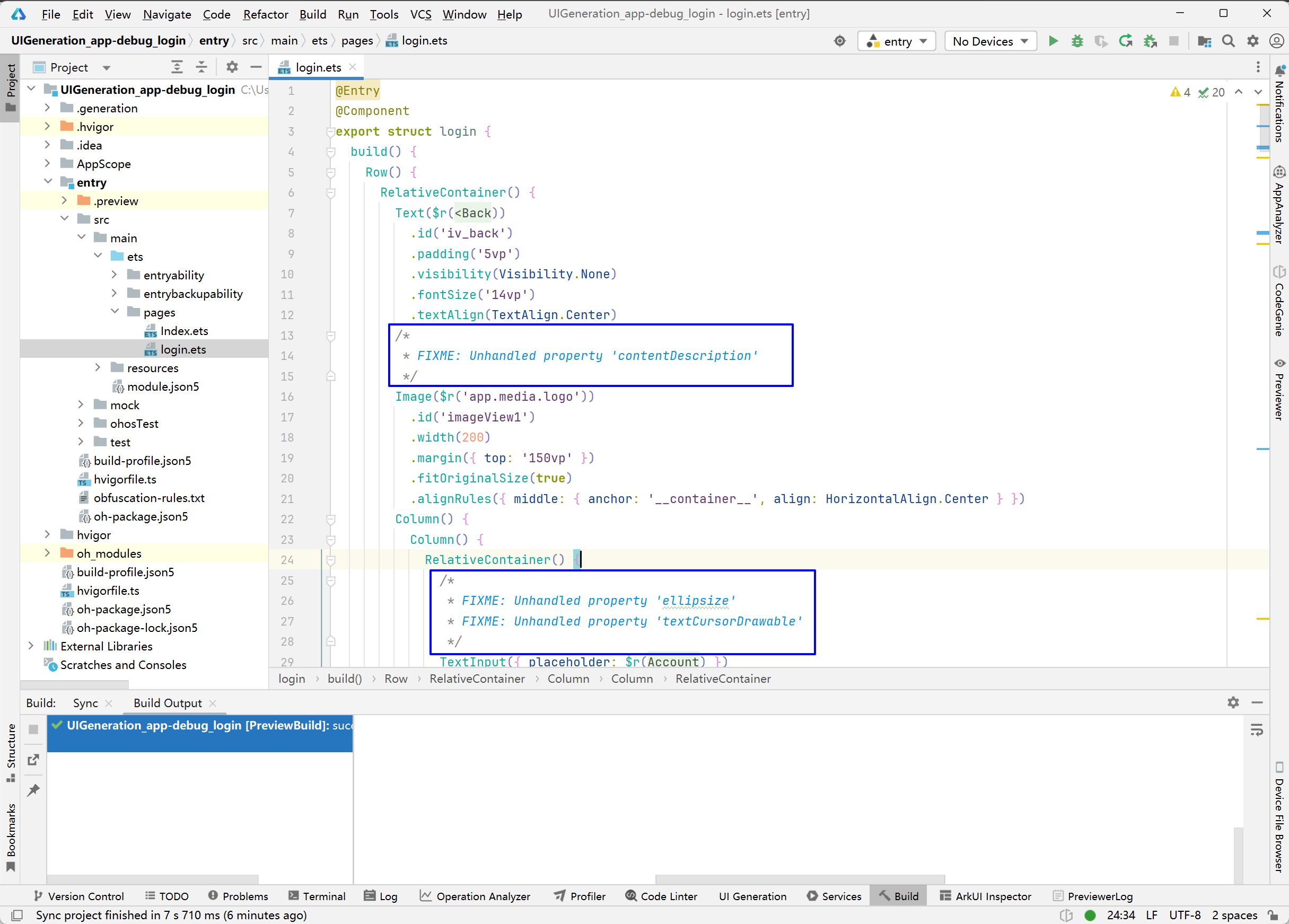The image size is (1289, 924).
Task: Open the CodeGenie side panel
Action: coord(1279,301)
